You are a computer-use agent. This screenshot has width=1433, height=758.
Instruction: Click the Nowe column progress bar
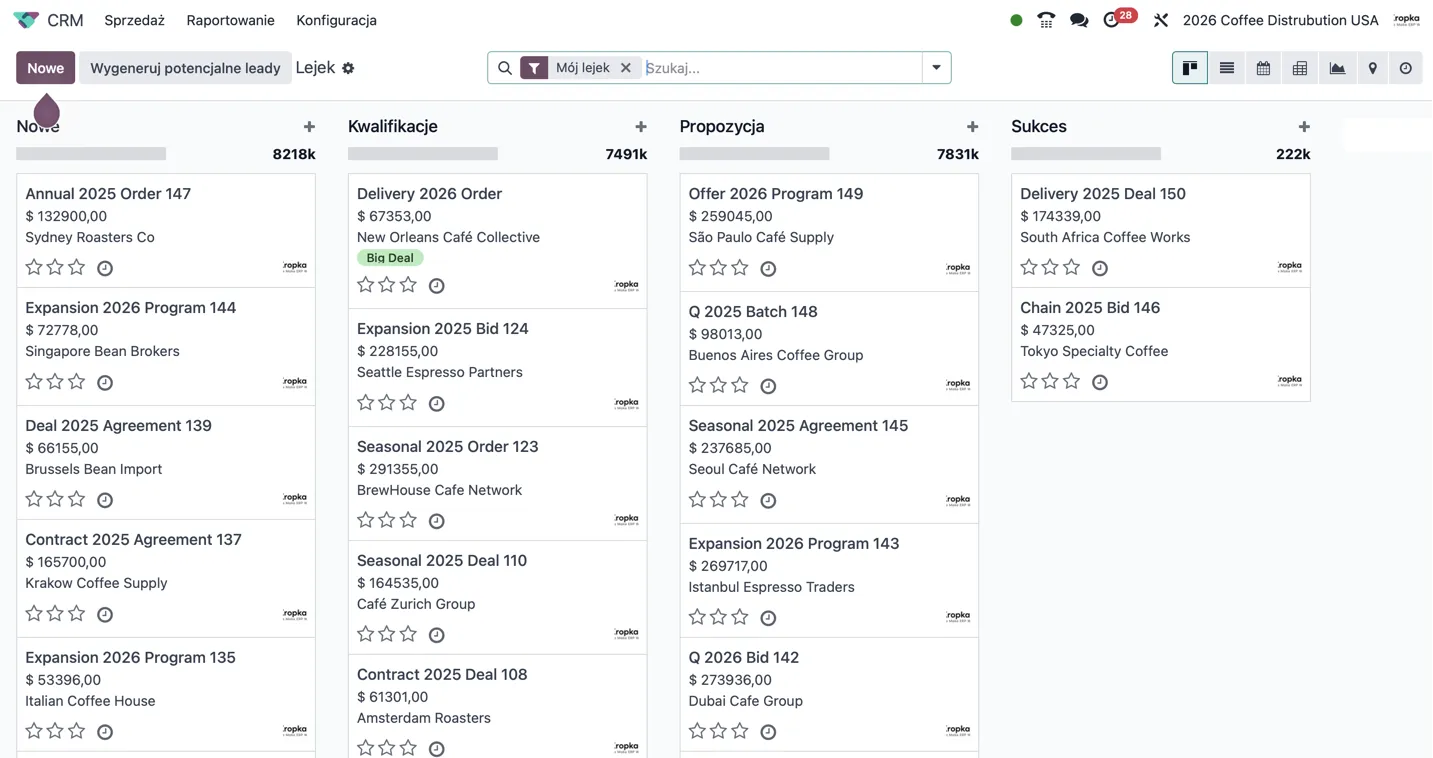click(x=91, y=154)
